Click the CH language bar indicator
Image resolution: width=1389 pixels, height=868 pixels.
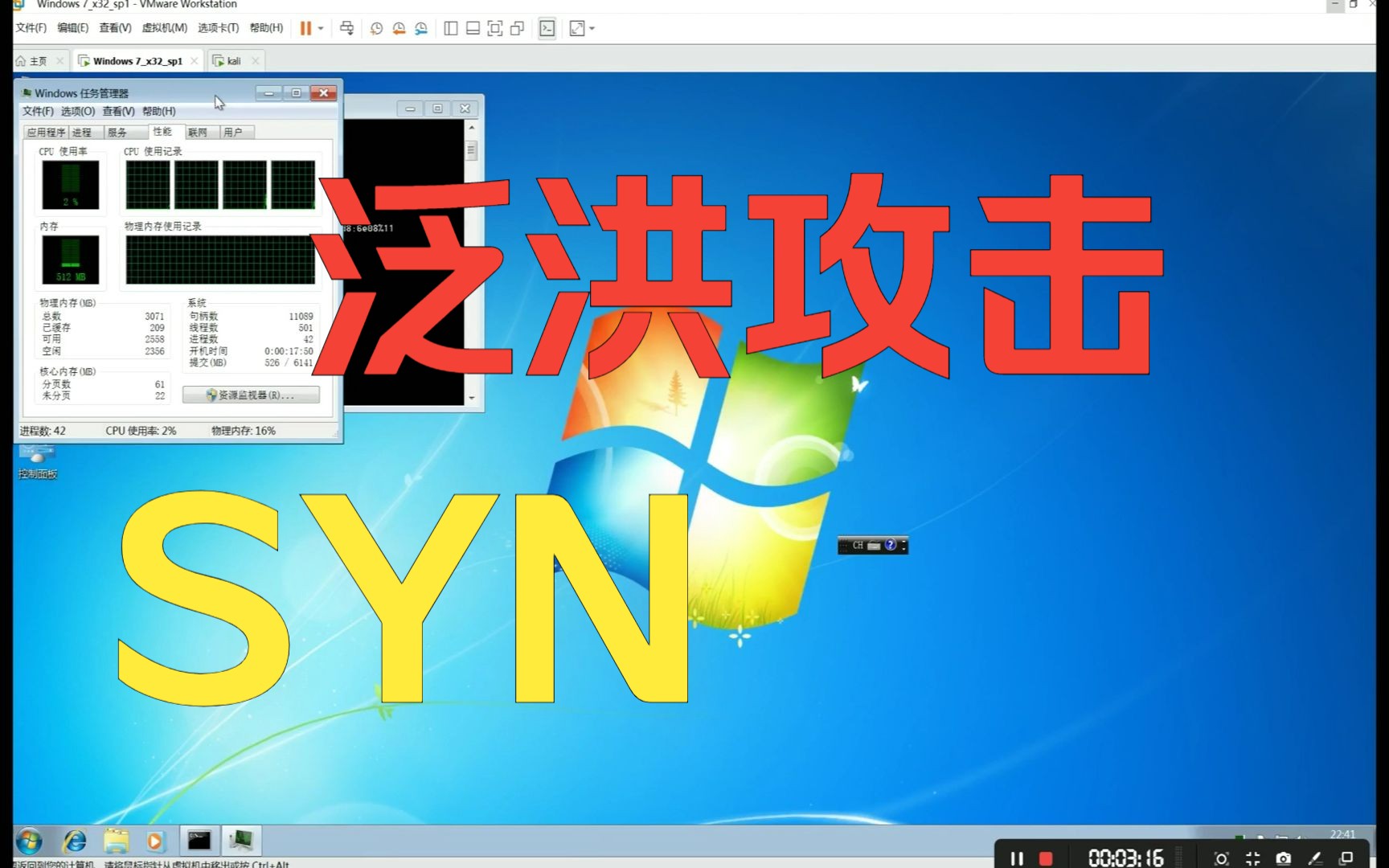click(x=858, y=545)
